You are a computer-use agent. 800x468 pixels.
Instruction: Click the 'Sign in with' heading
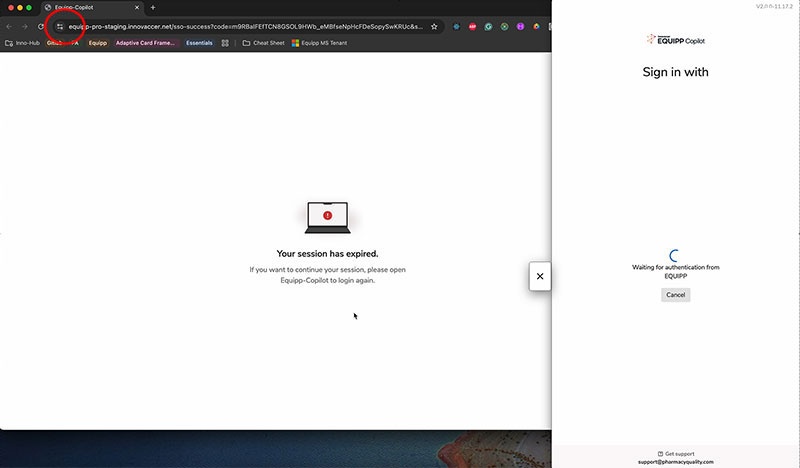point(676,72)
